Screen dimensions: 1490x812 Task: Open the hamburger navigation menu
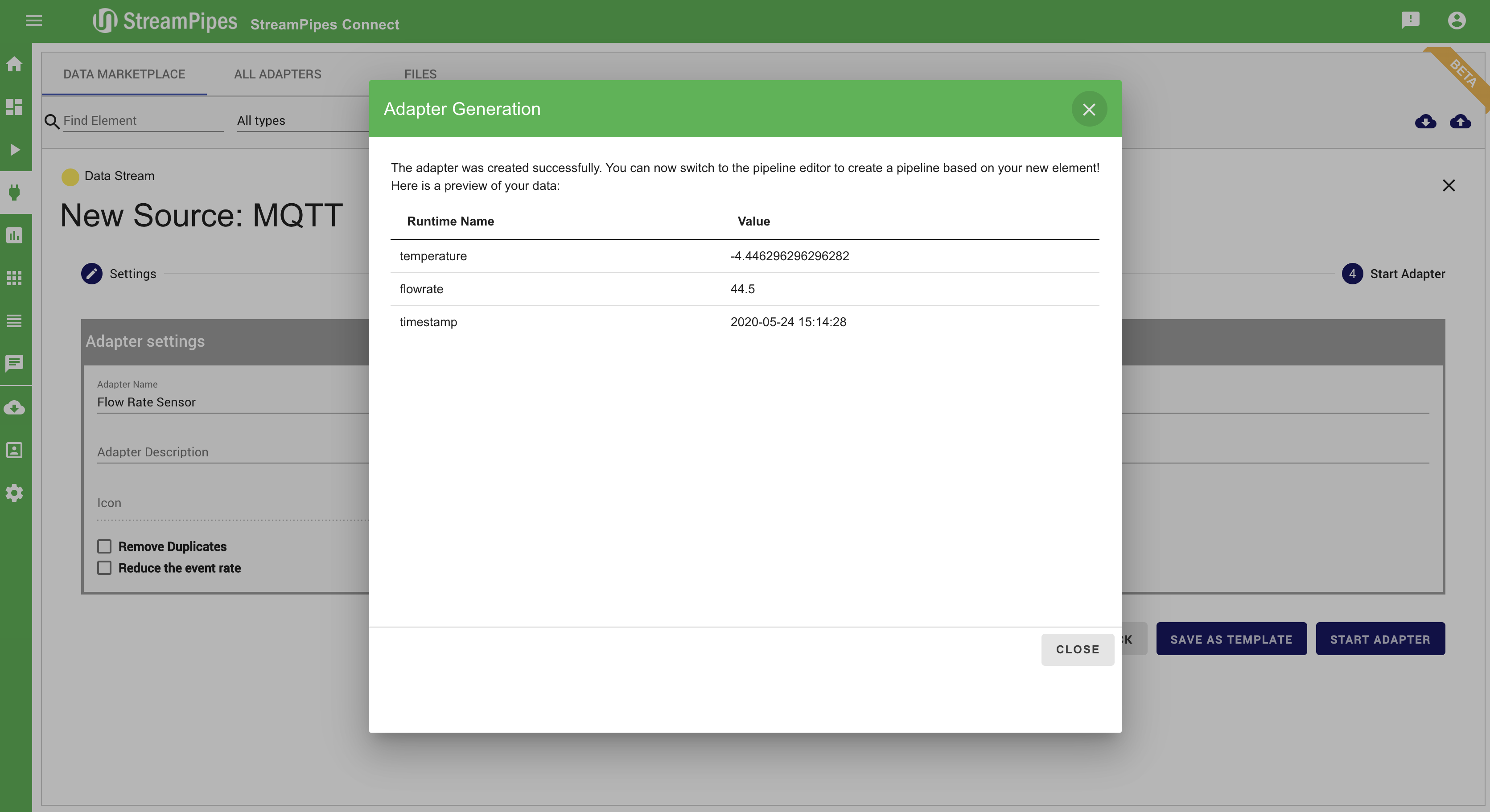tap(33, 21)
